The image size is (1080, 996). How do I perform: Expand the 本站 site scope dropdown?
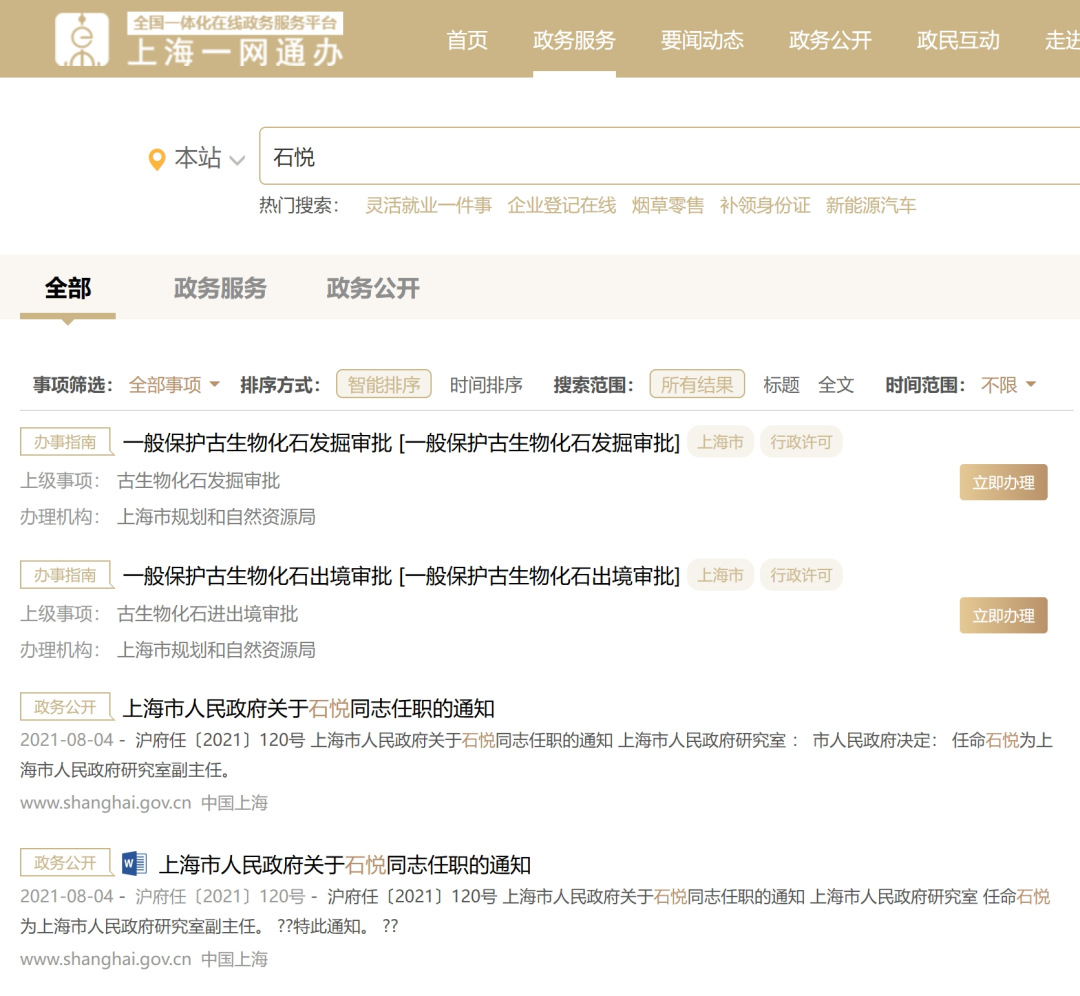click(209, 158)
